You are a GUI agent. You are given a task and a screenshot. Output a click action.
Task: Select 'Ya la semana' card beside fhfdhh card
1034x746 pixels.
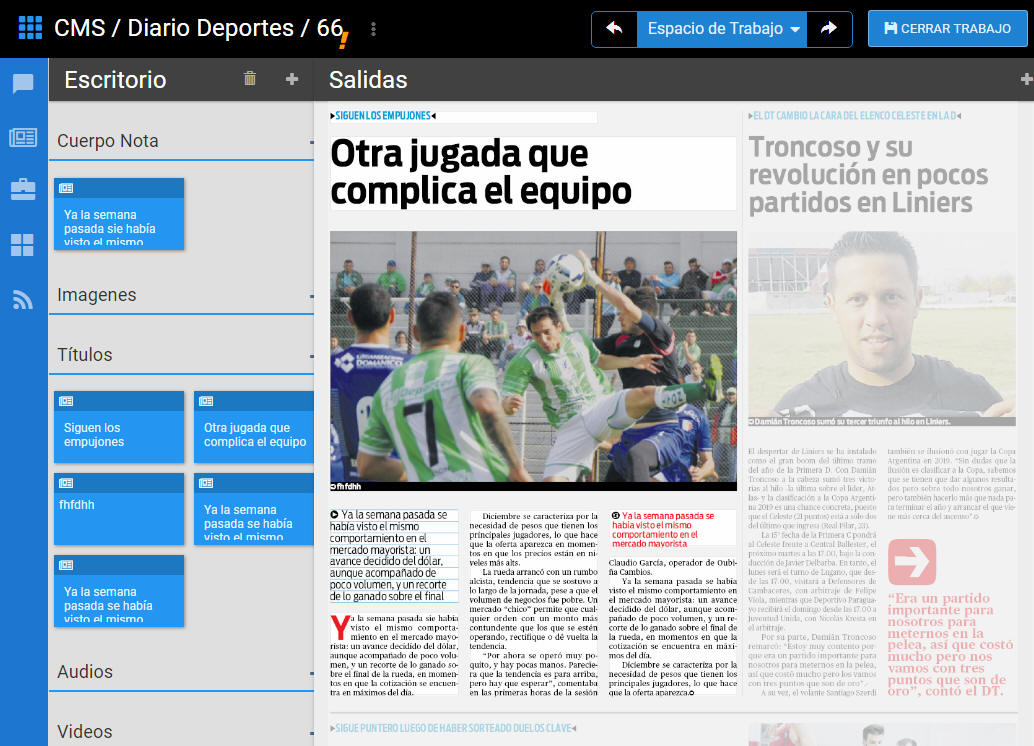click(254, 509)
